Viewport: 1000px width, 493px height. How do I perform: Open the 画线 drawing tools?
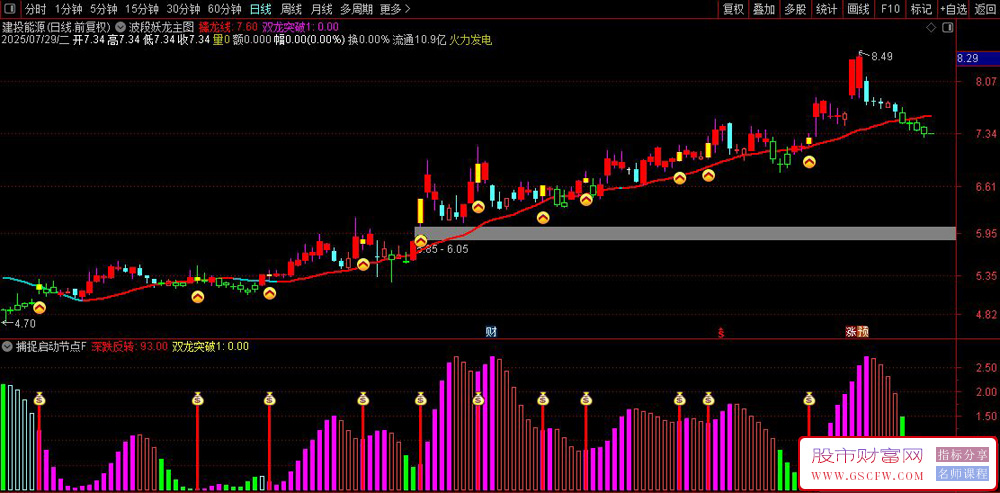858,10
